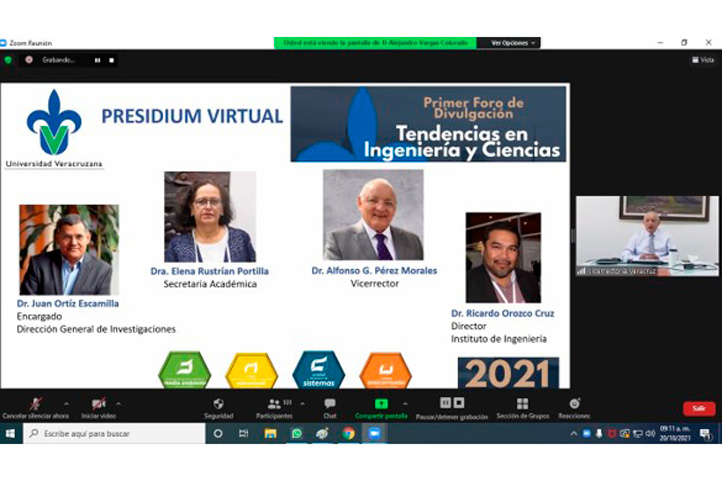The image size is (722, 481).
Task: Select the speaker's video thumbnail
Action: coord(647,236)
